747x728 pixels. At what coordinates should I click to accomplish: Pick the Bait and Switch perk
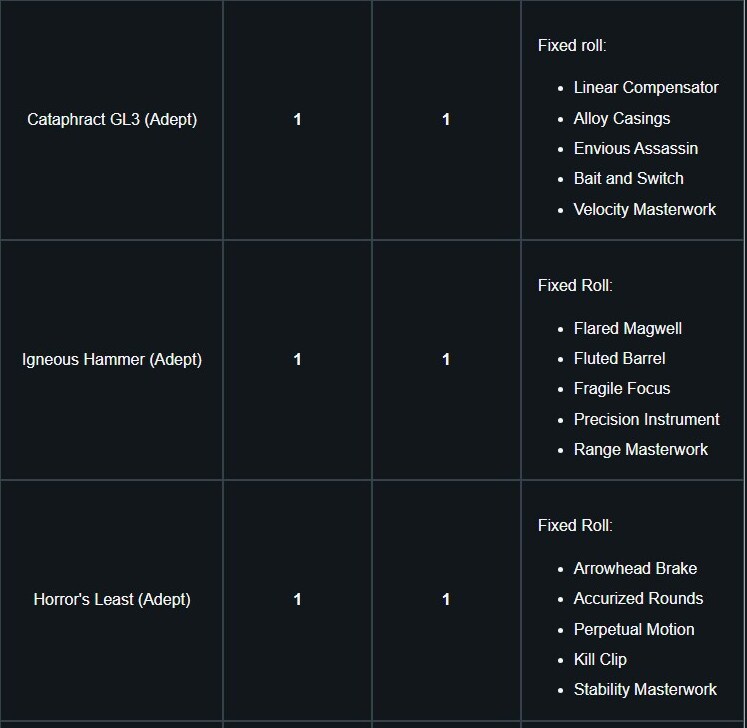coord(629,178)
